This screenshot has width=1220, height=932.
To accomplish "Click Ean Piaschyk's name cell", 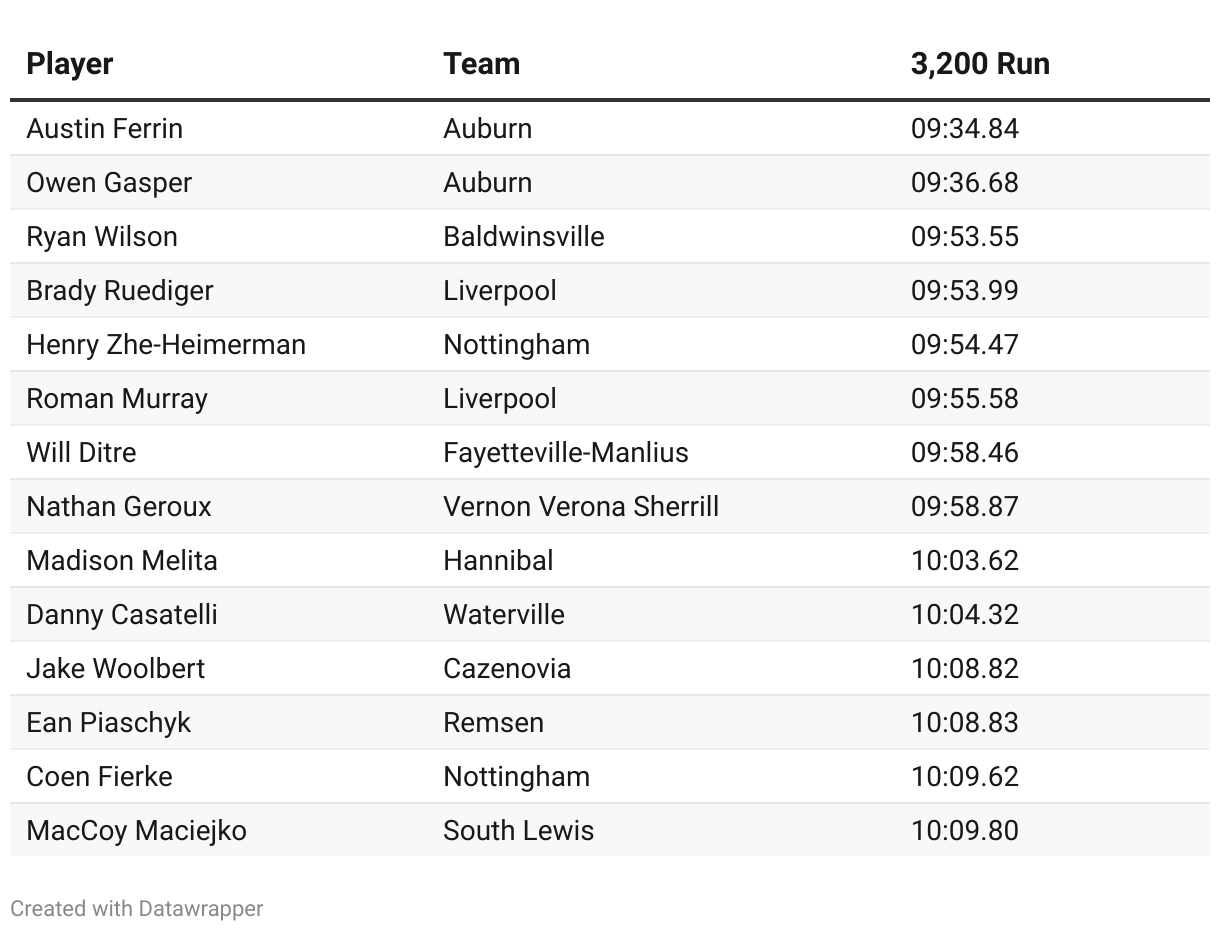I will pyautogui.click(x=108, y=723).
